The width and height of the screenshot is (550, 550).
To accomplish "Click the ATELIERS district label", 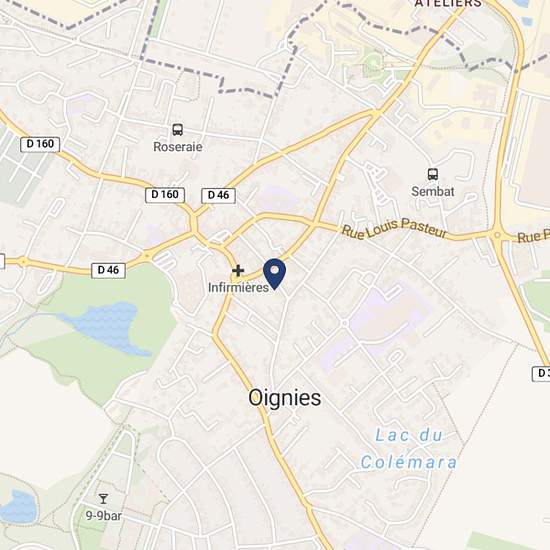I will pos(448,3).
